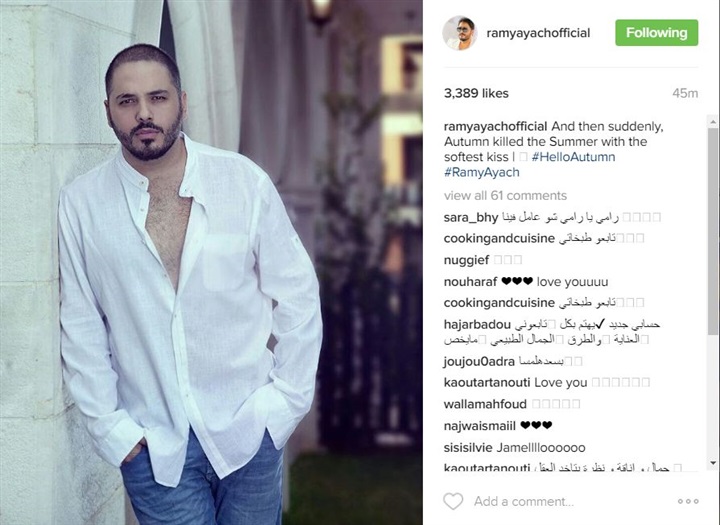Visit hajarbadou's profile from comments

477,324
